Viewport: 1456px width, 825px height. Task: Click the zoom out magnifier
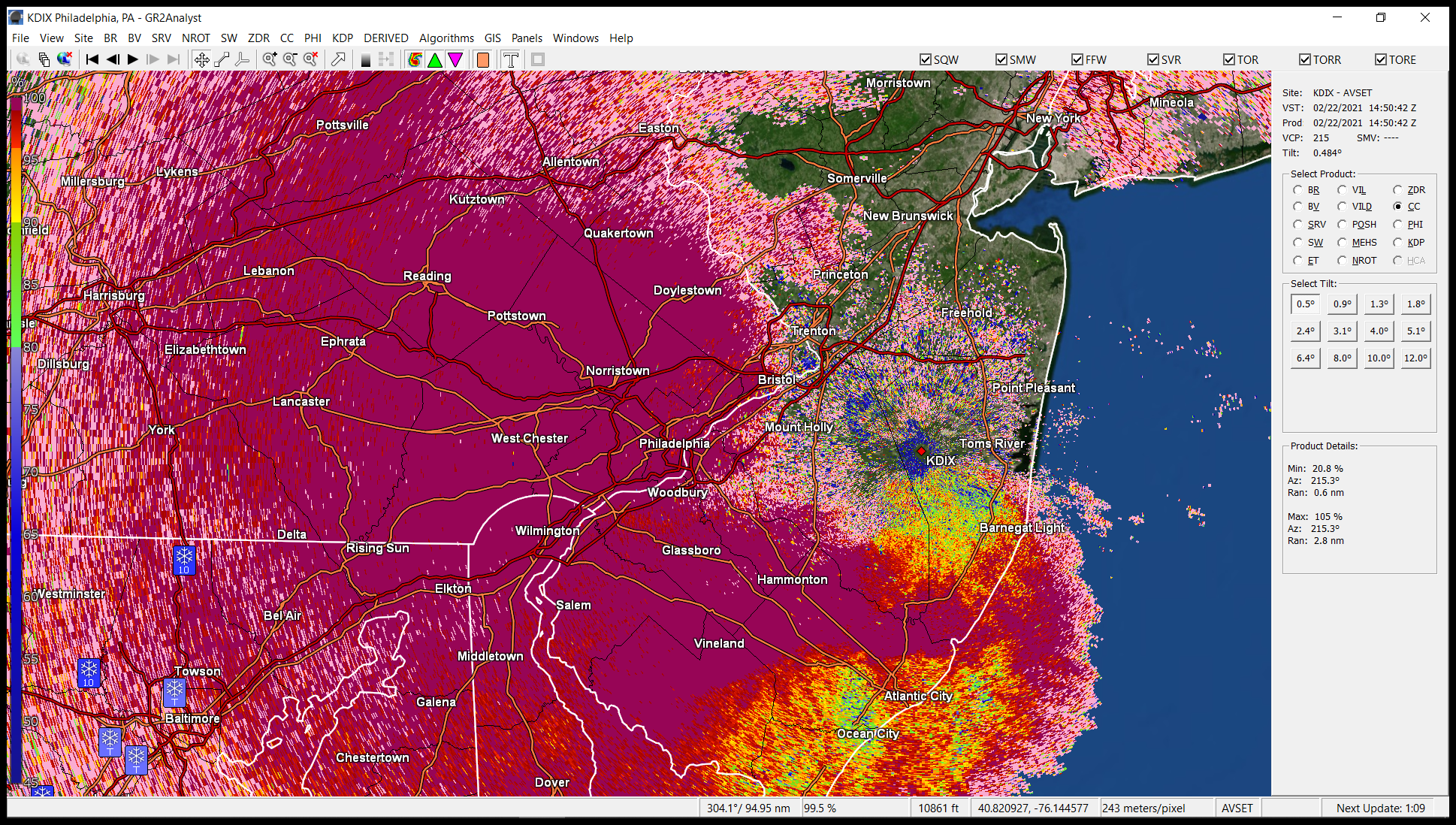[x=290, y=59]
